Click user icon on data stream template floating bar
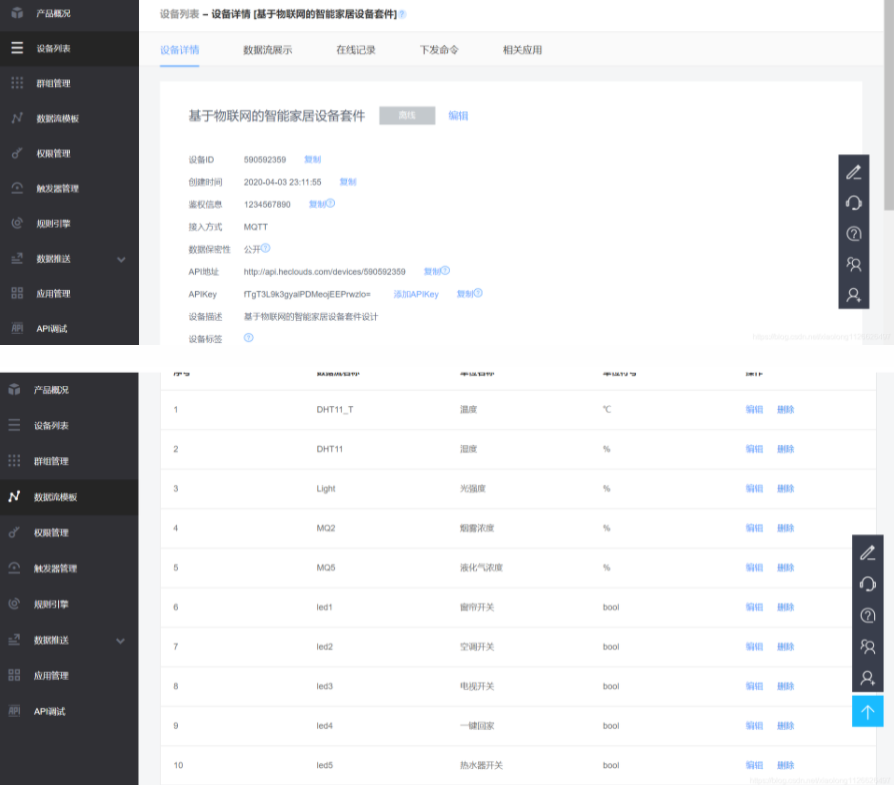Image resolution: width=894 pixels, height=785 pixels. (x=867, y=677)
